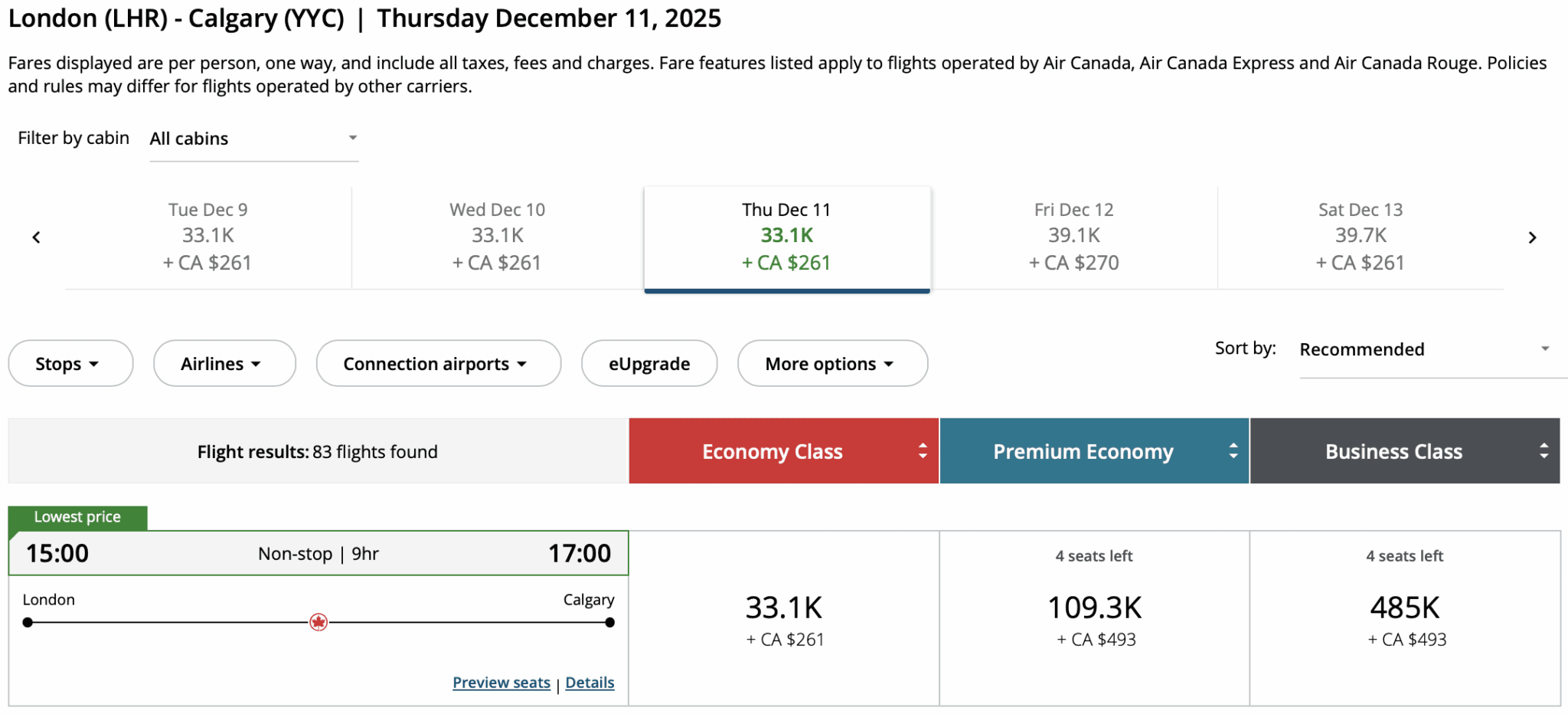Open the Preview seats link

pyautogui.click(x=501, y=682)
